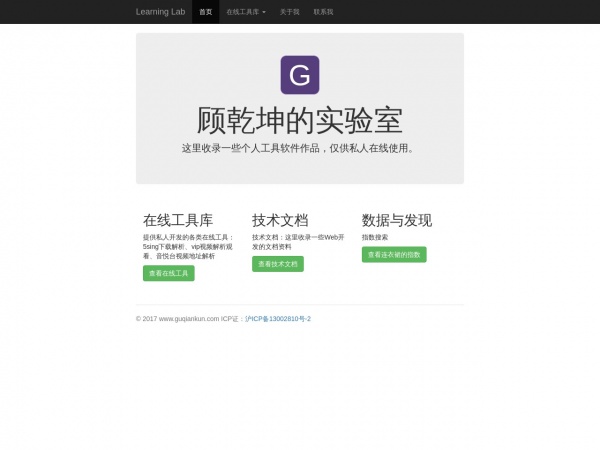Click the 指数搜索 text

375,237
